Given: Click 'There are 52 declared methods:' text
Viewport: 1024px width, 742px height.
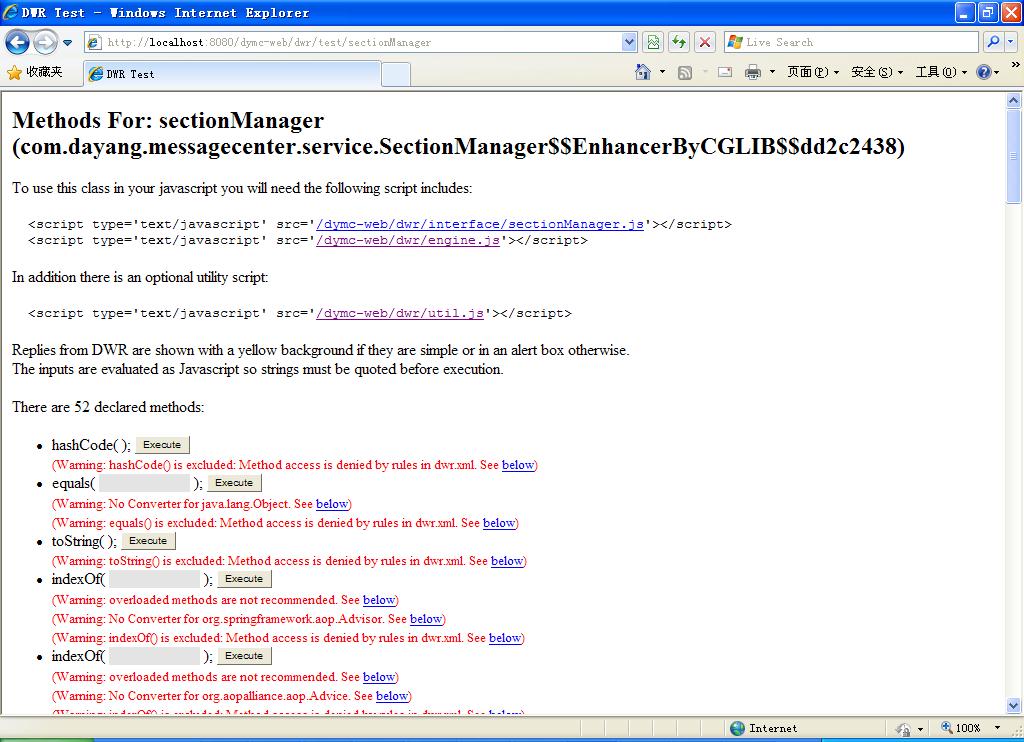Looking at the screenshot, I should [x=108, y=408].
